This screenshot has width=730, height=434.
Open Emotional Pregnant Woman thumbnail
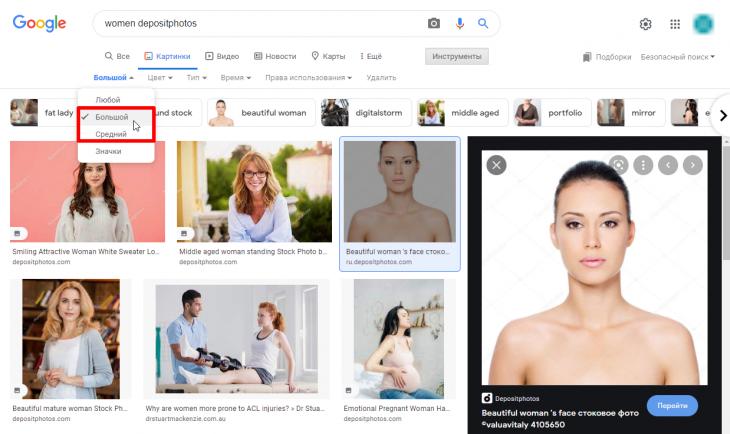click(399, 339)
